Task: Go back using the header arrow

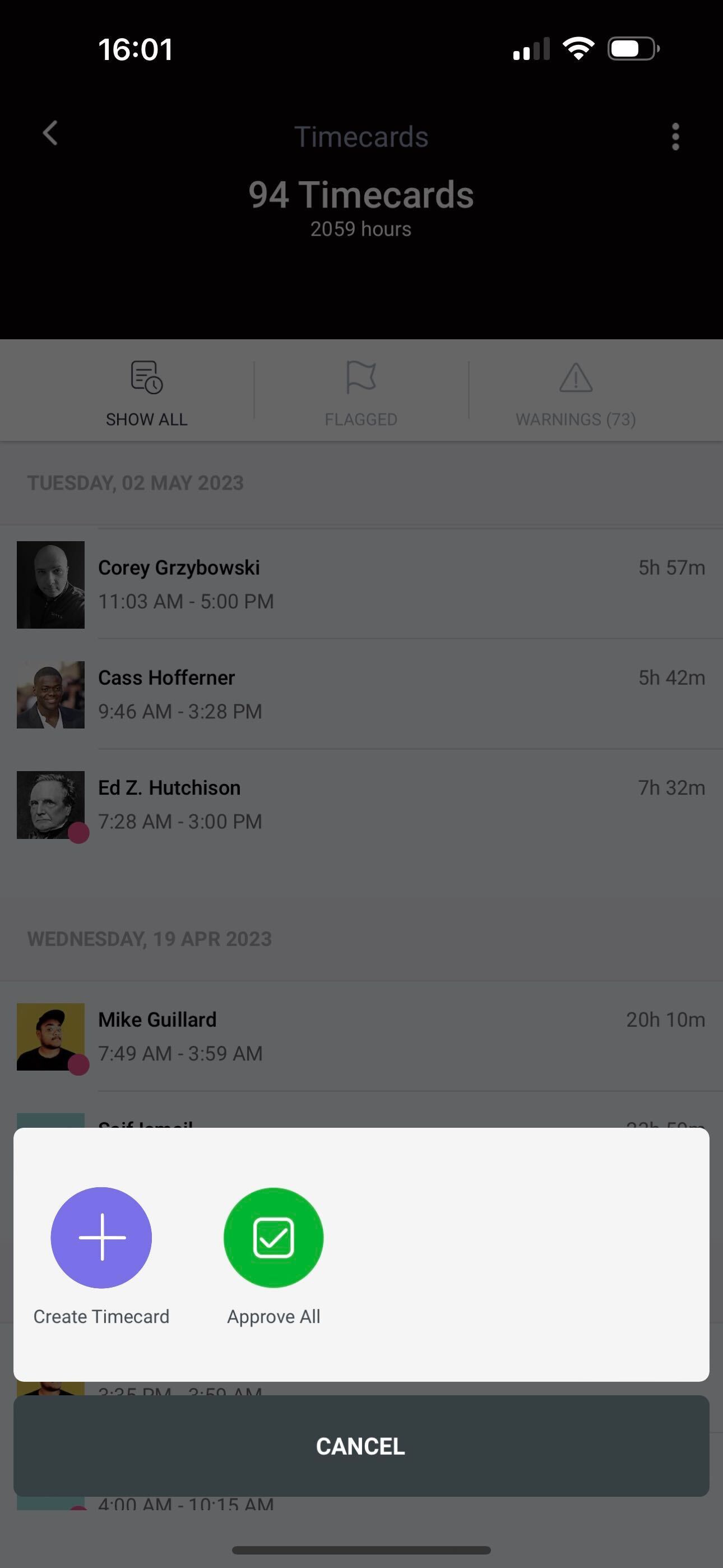Action: [x=50, y=133]
